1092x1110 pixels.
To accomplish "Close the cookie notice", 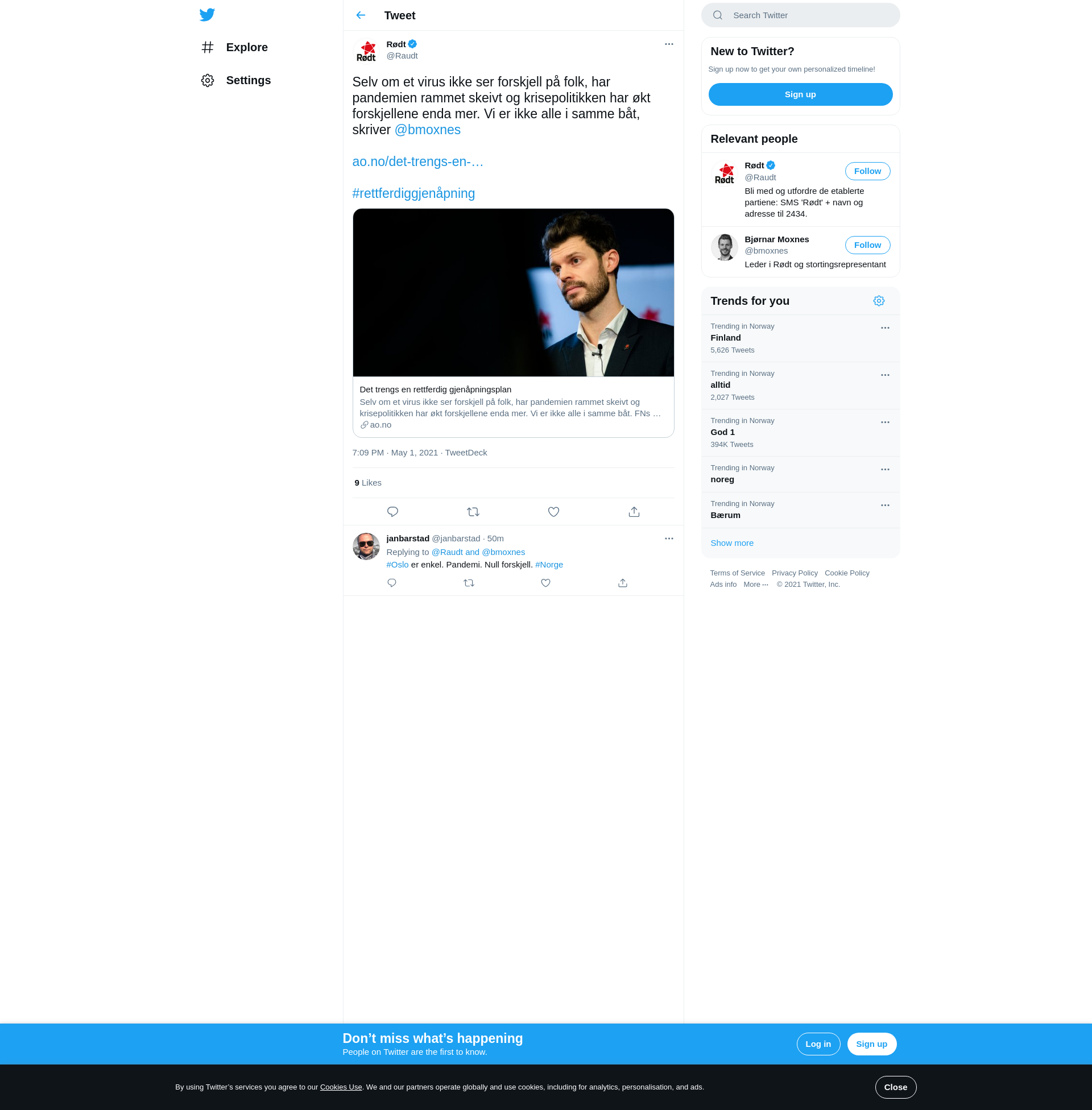I will [x=895, y=1087].
